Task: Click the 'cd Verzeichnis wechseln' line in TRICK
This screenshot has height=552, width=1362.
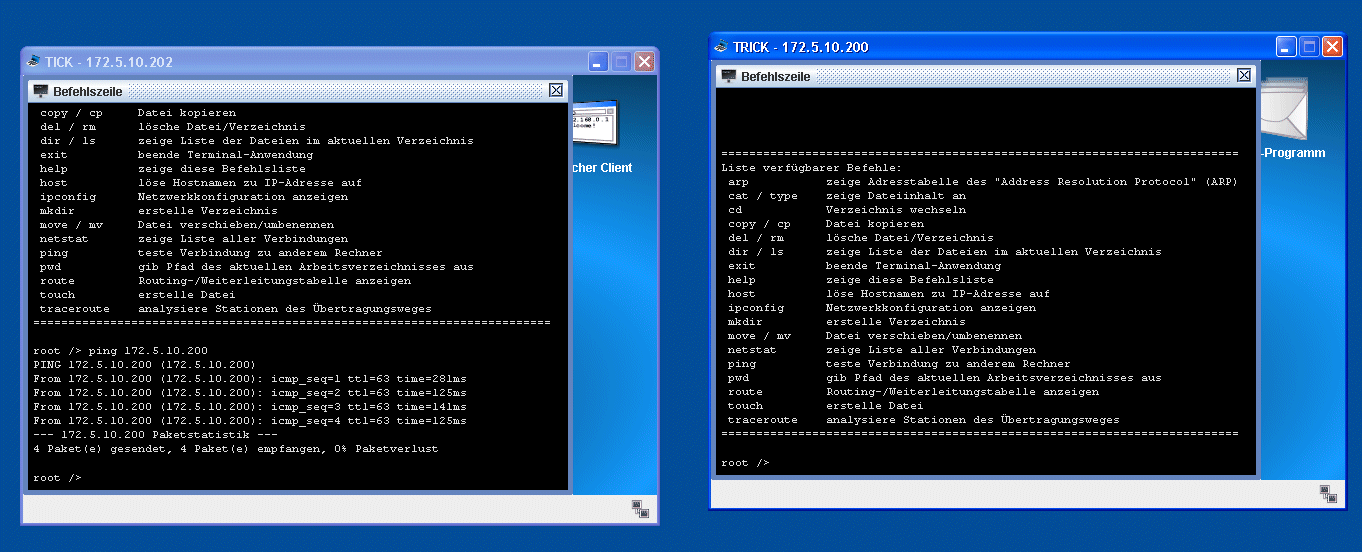Action: (x=847, y=210)
